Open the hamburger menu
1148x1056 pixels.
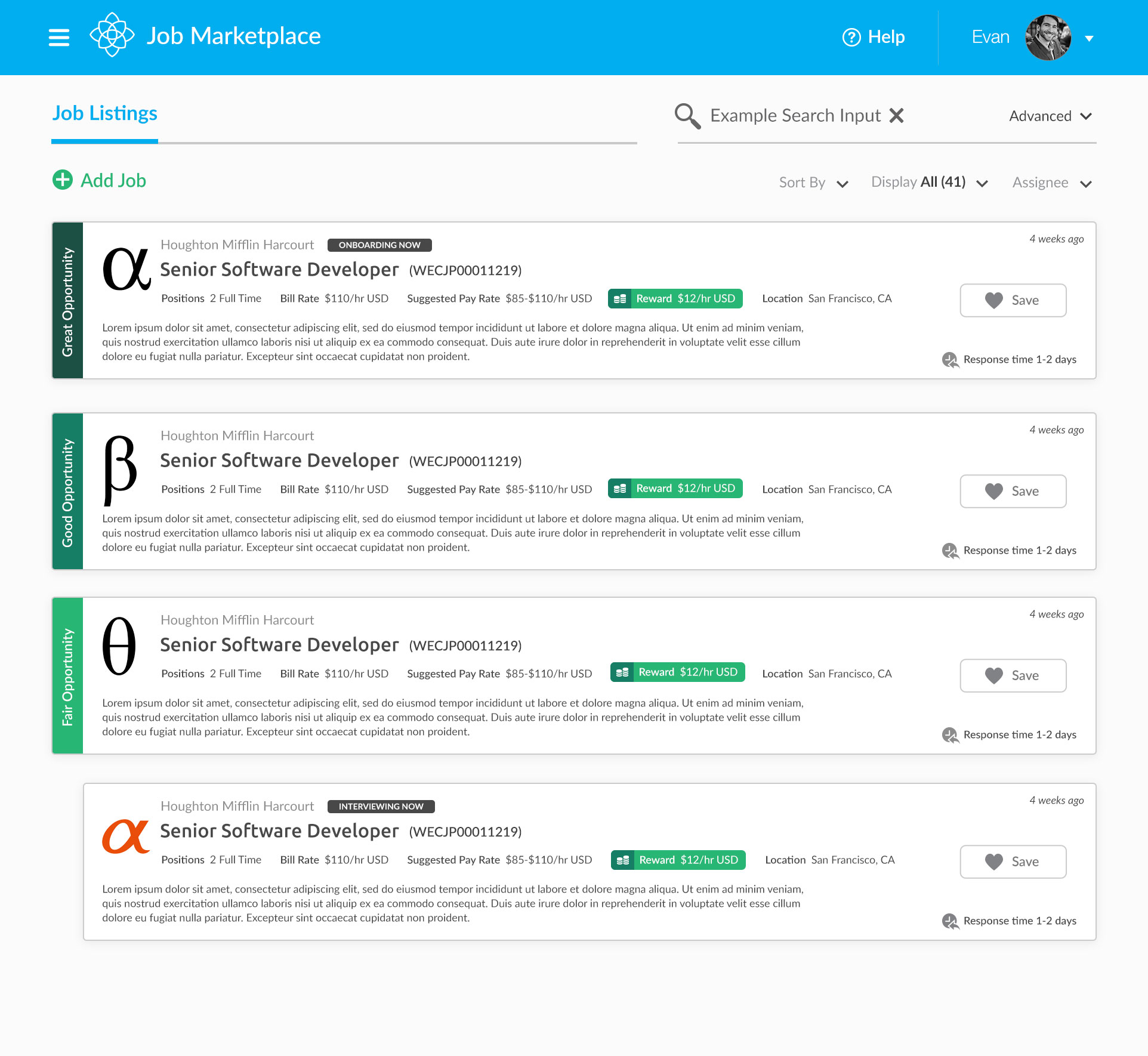(x=58, y=37)
